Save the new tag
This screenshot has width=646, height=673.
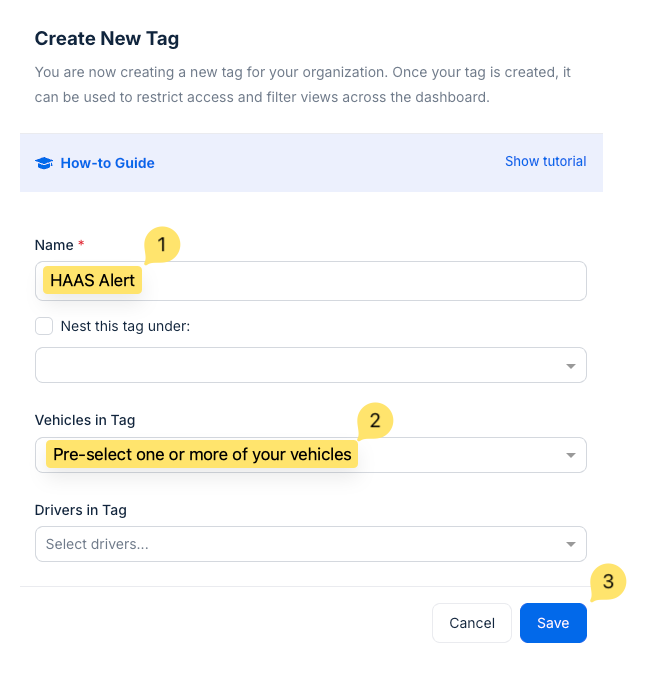[x=553, y=623]
